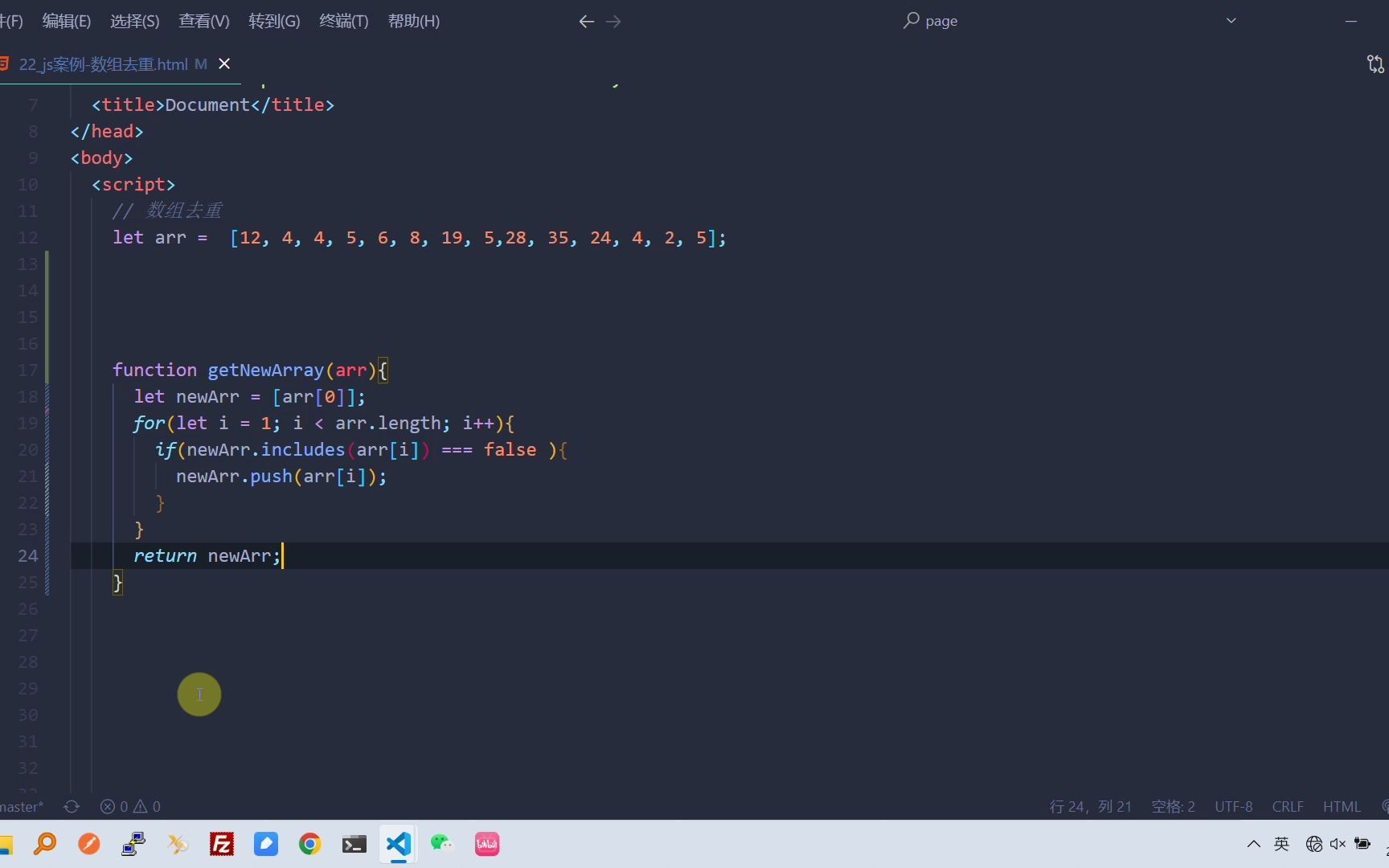The image size is (1389, 868).
Task: Open the orange pen app in taskbar
Action: [x=89, y=844]
